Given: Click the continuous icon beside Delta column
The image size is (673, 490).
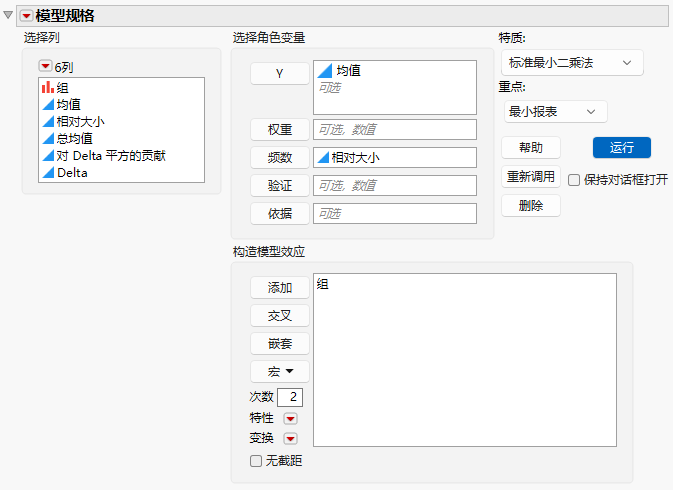Looking at the screenshot, I should (x=48, y=172).
